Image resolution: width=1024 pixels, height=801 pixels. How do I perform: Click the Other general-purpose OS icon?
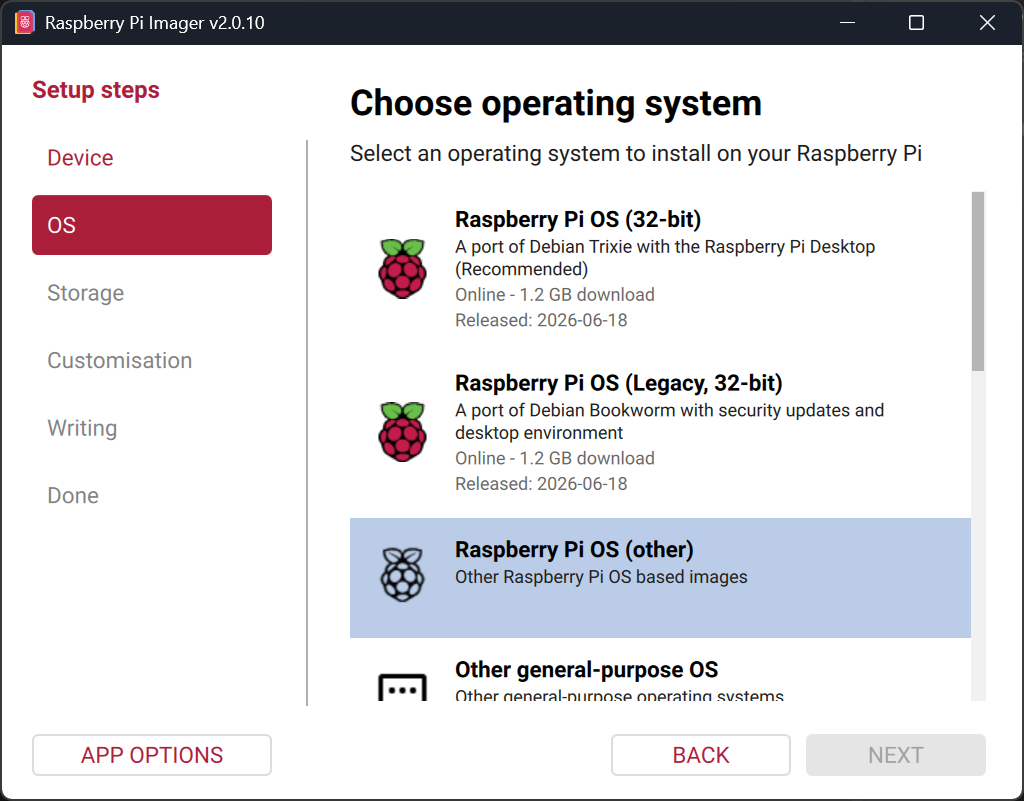click(402, 687)
